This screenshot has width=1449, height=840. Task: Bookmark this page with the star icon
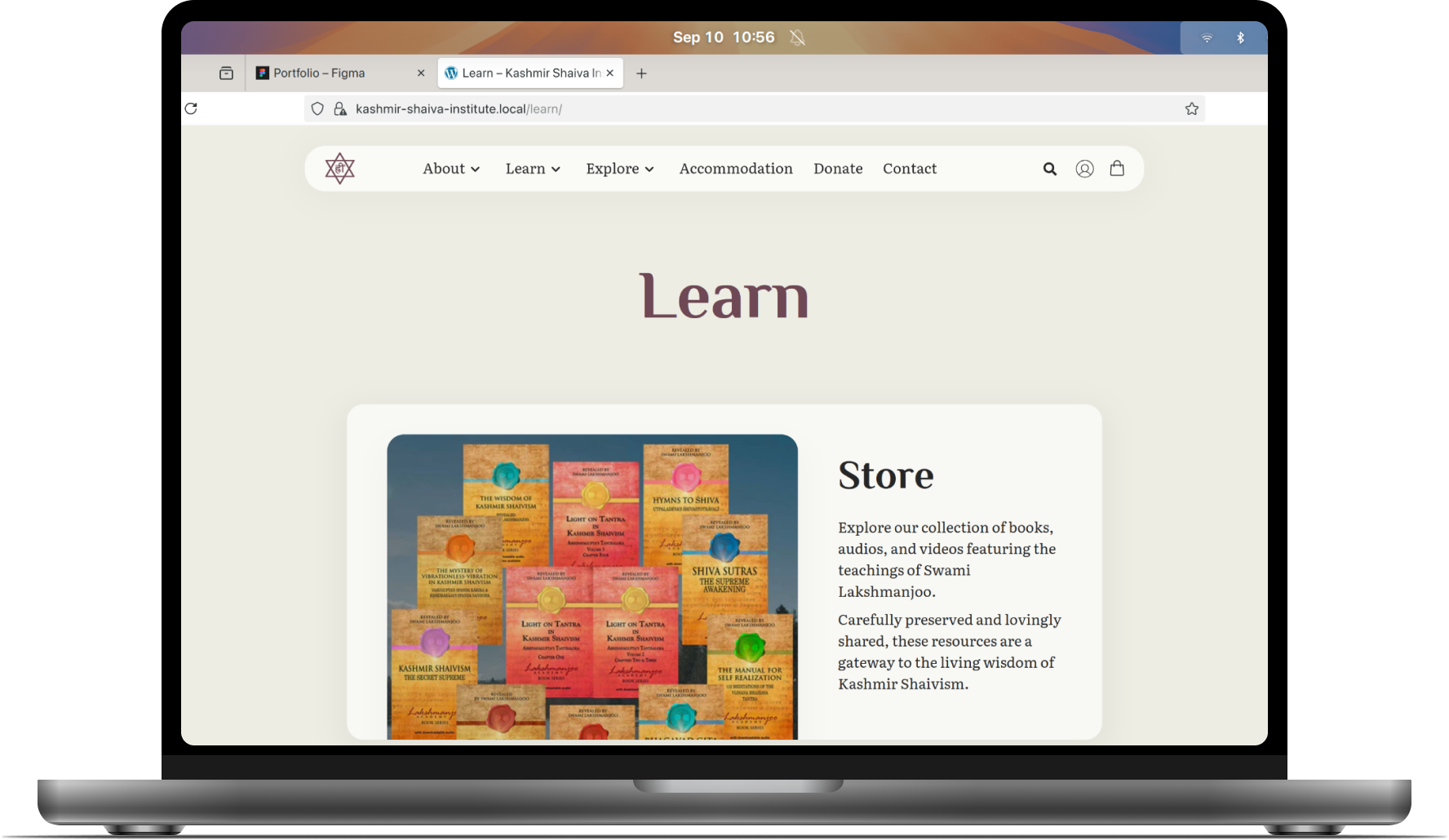[1191, 108]
